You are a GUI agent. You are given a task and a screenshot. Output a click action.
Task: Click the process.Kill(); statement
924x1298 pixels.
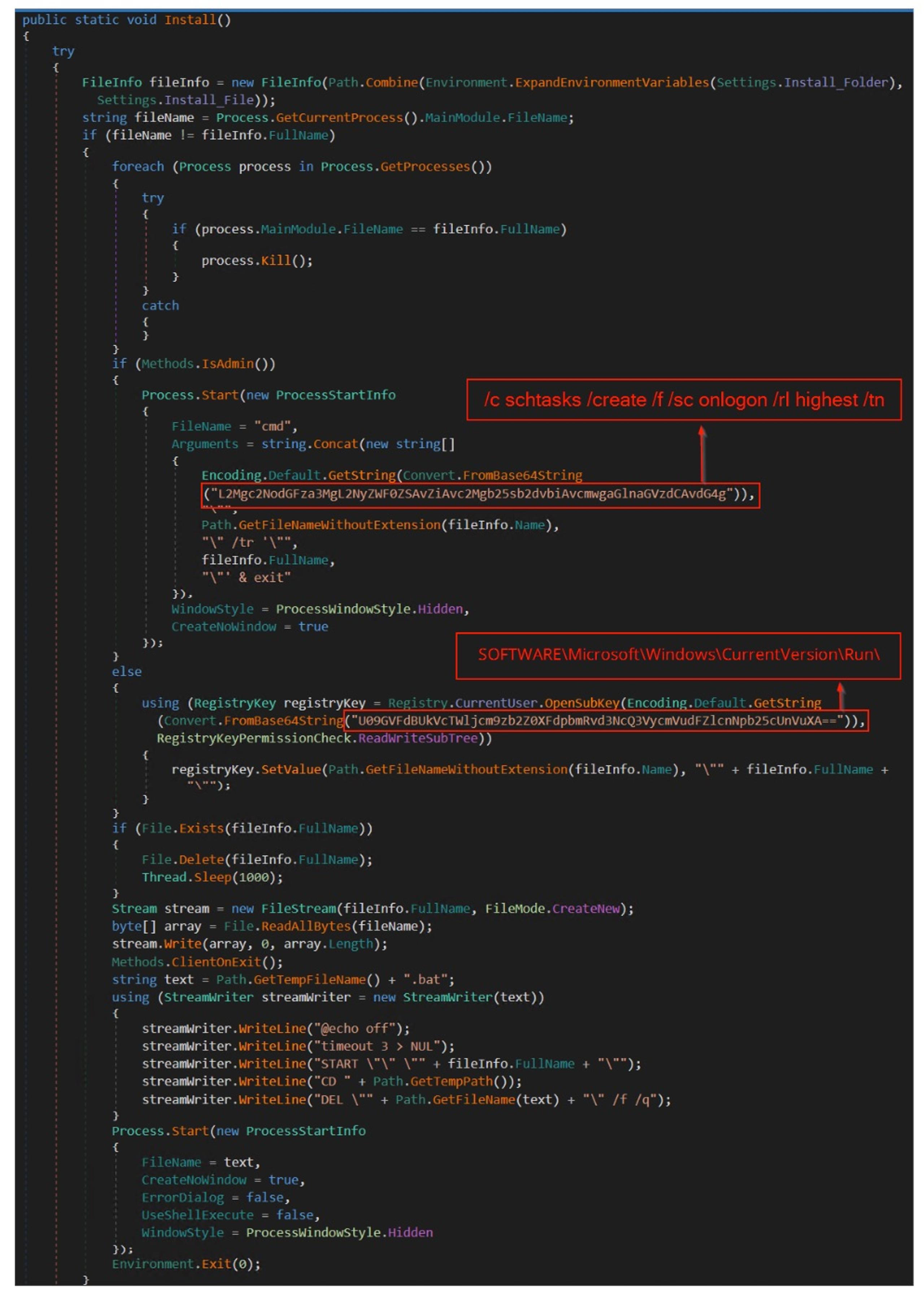[257, 261]
